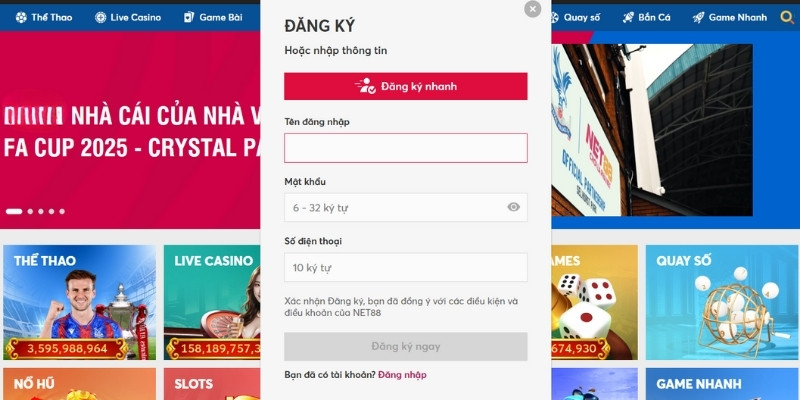This screenshot has height=400, width=800.
Task: Click the Quay số lottery icon
Action: pos(555,17)
